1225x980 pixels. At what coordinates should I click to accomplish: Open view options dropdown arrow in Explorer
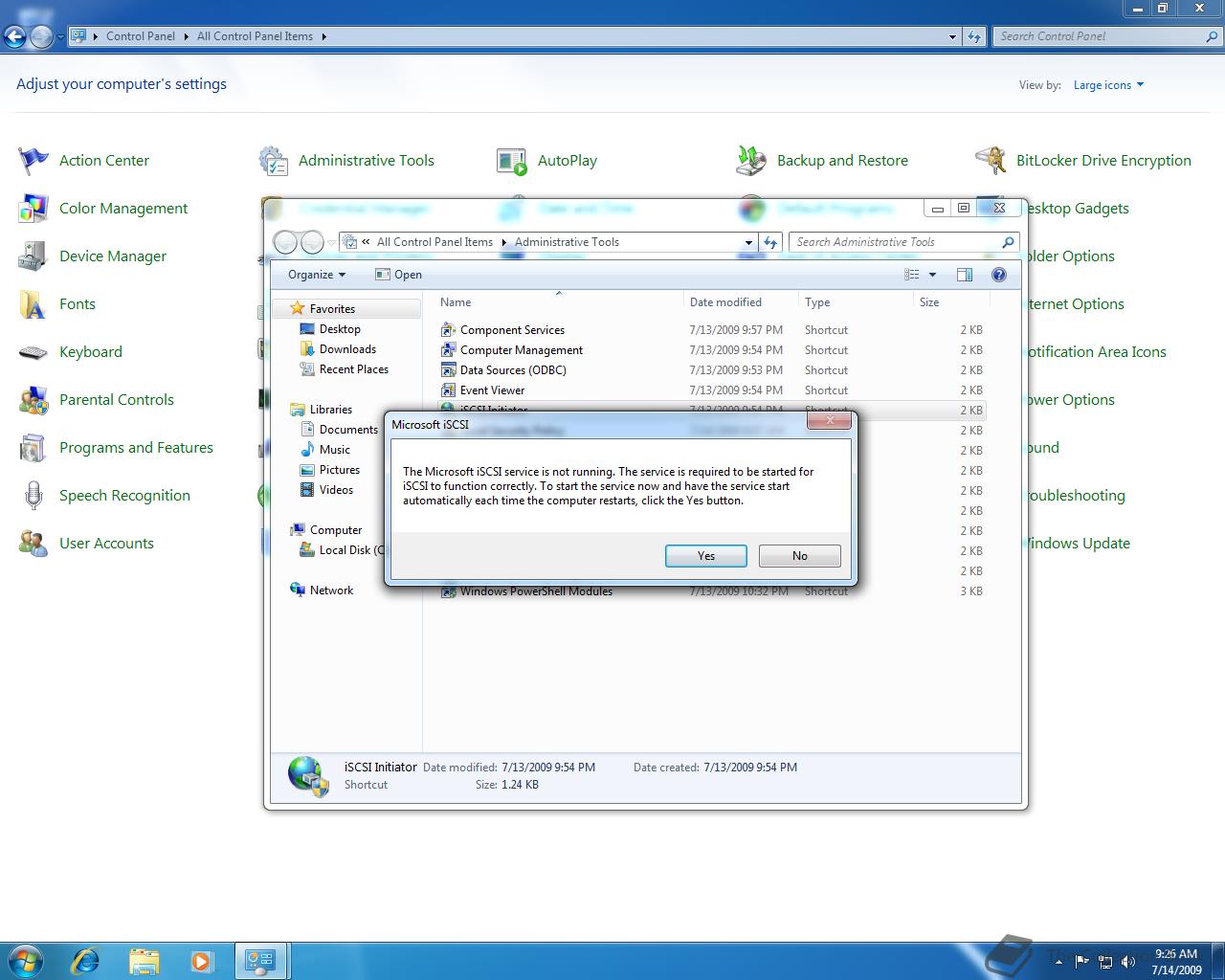pyautogui.click(x=932, y=275)
